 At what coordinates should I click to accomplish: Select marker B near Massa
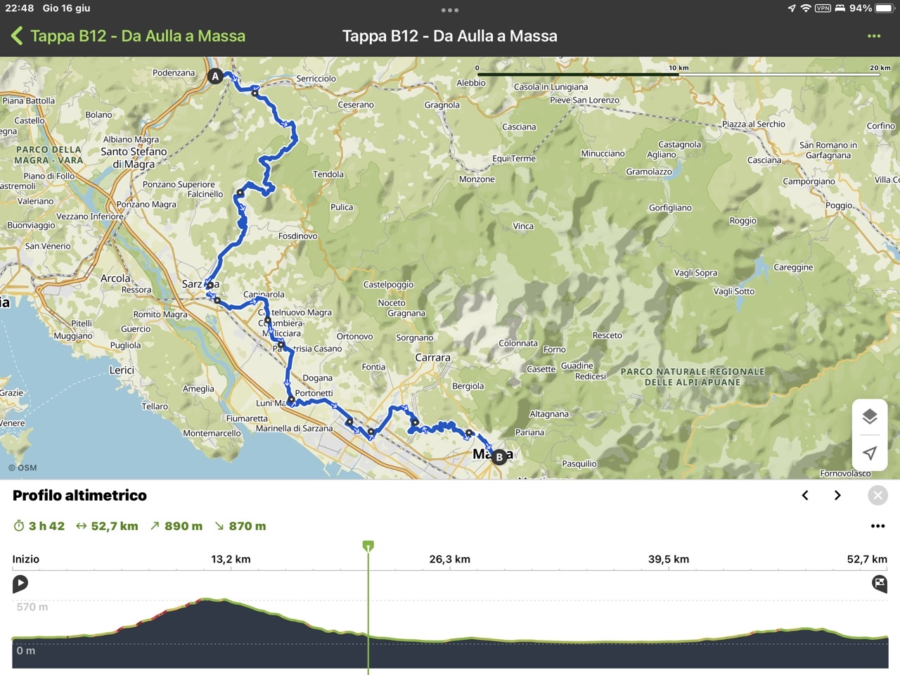pos(497,456)
